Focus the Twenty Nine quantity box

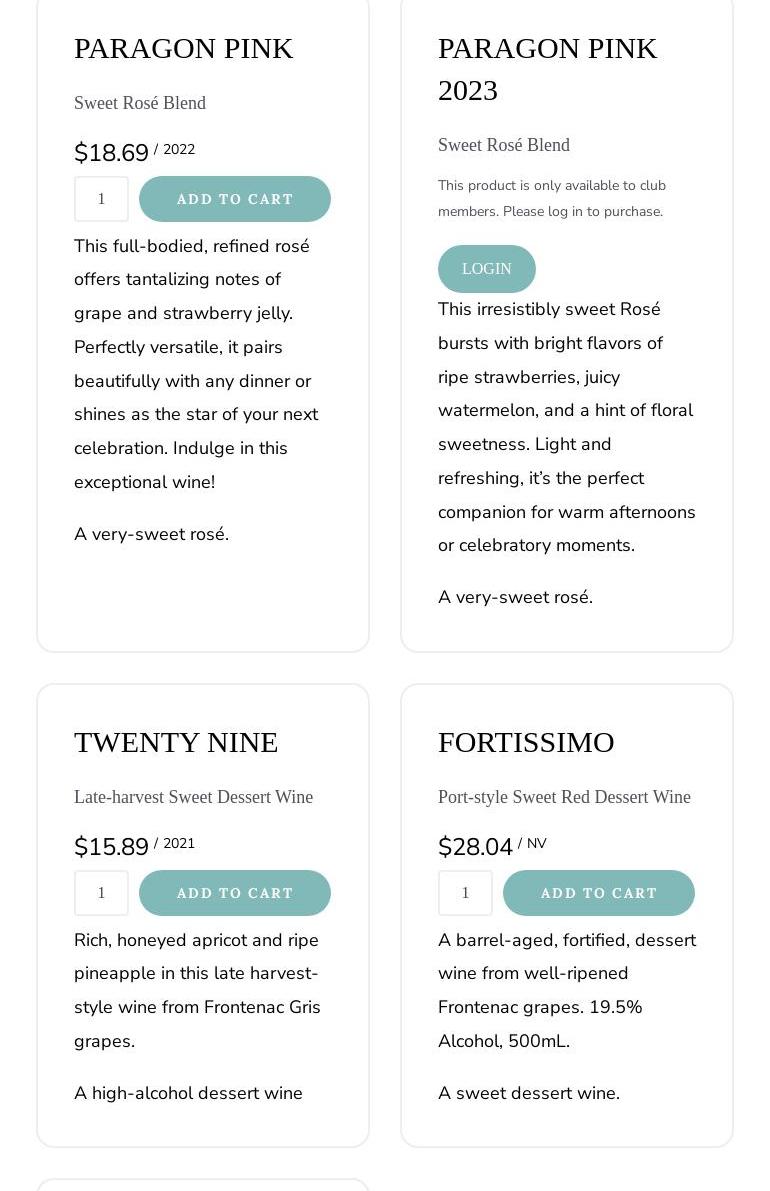(101, 893)
